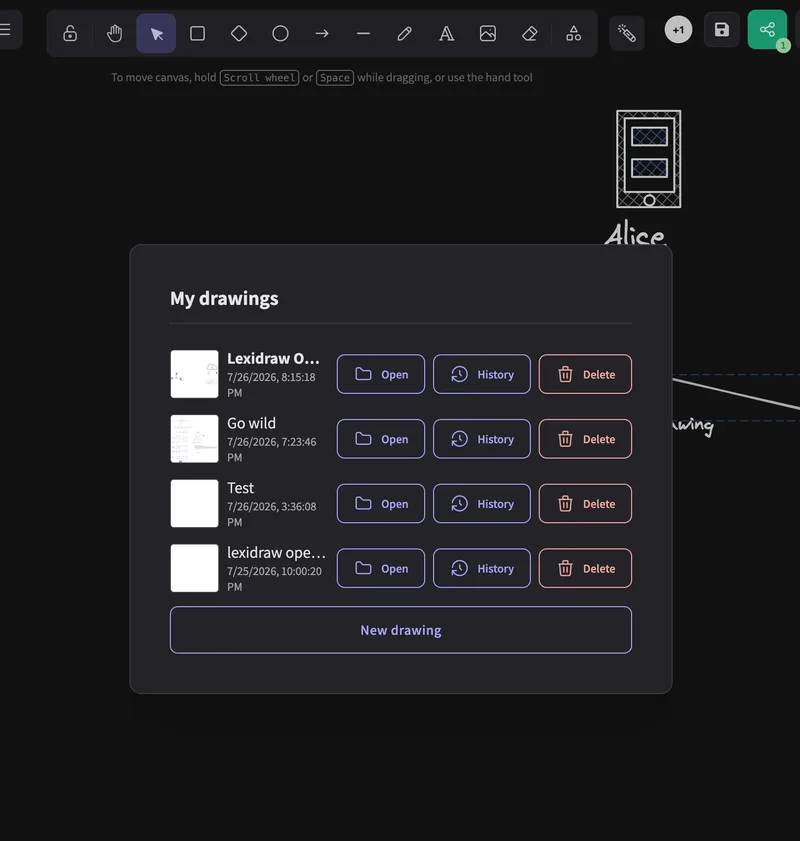
Task: Select the Line tool
Action: coord(363,34)
